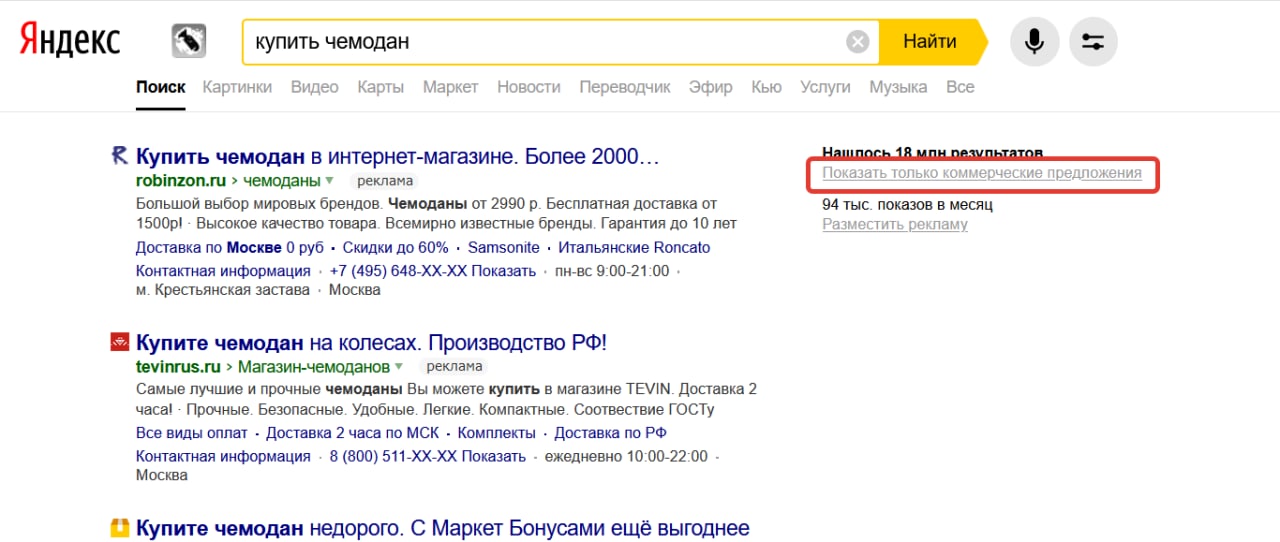
Task: Expand dropdown arrow after Магазин-чемоданов
Action: pyautogui.click(x=399, y=366)
